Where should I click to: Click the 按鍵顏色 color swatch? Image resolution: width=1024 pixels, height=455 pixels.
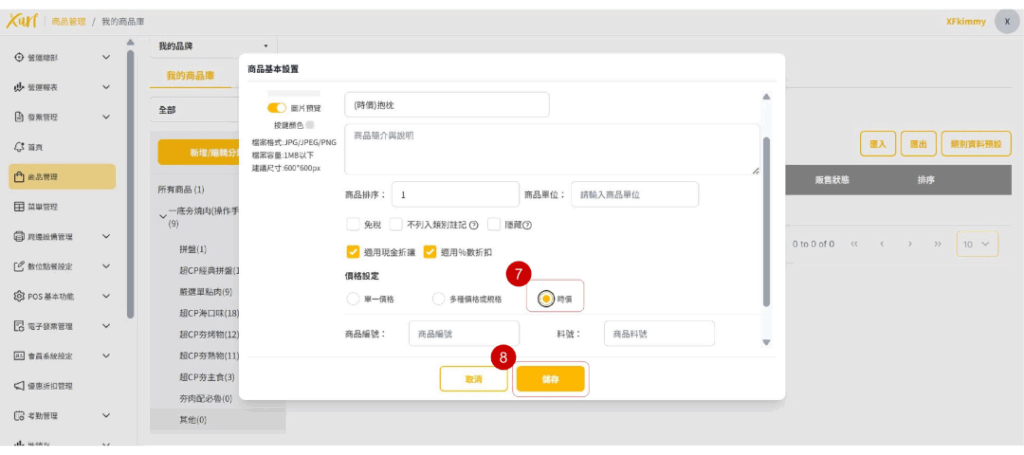point(310,125)
